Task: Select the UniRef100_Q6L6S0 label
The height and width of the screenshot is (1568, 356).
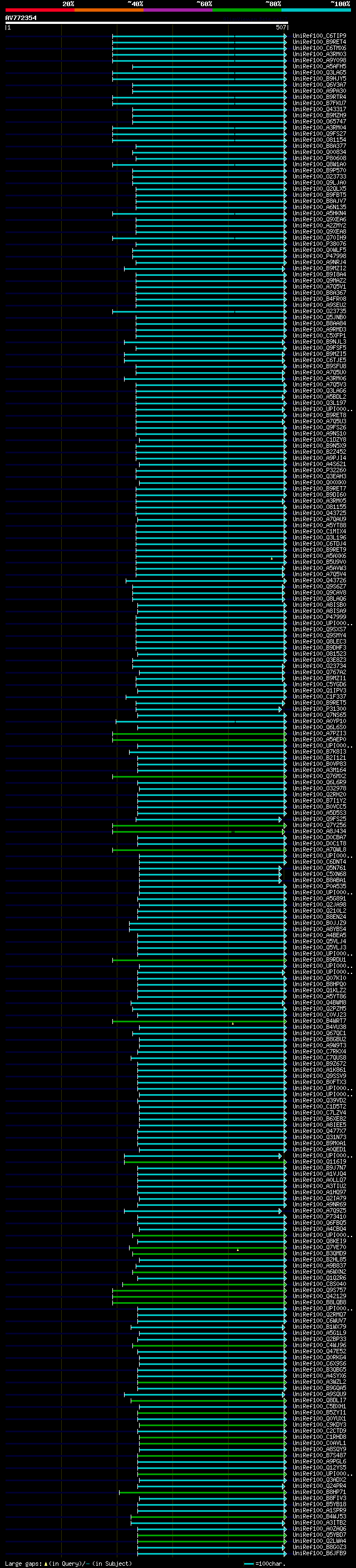Action: 319,728
